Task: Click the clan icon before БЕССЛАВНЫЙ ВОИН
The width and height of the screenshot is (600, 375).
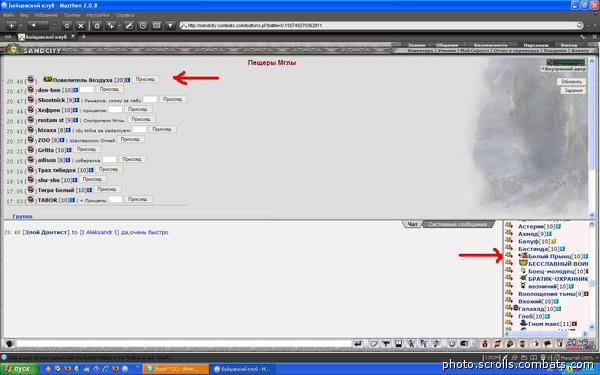Action: (x=523, y=263)
